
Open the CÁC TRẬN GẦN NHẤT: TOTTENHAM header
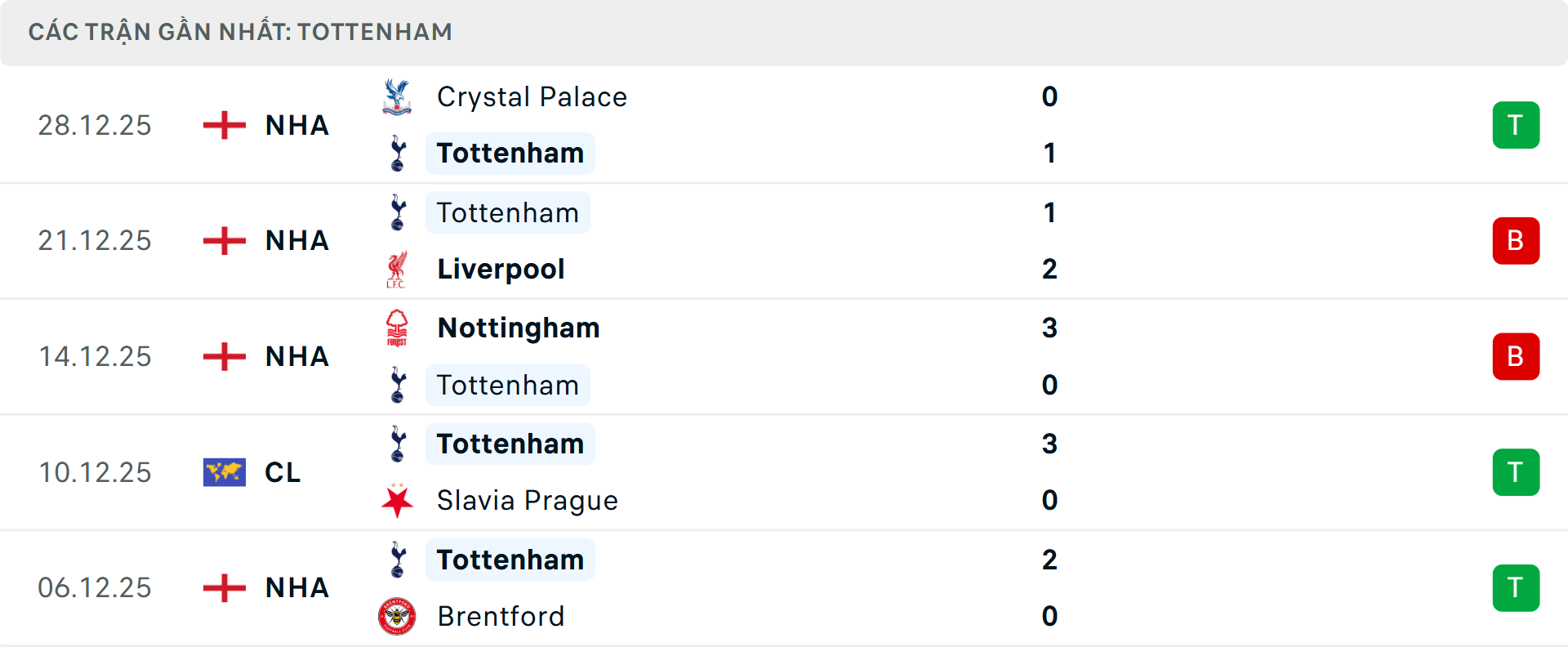pos(241,32)
